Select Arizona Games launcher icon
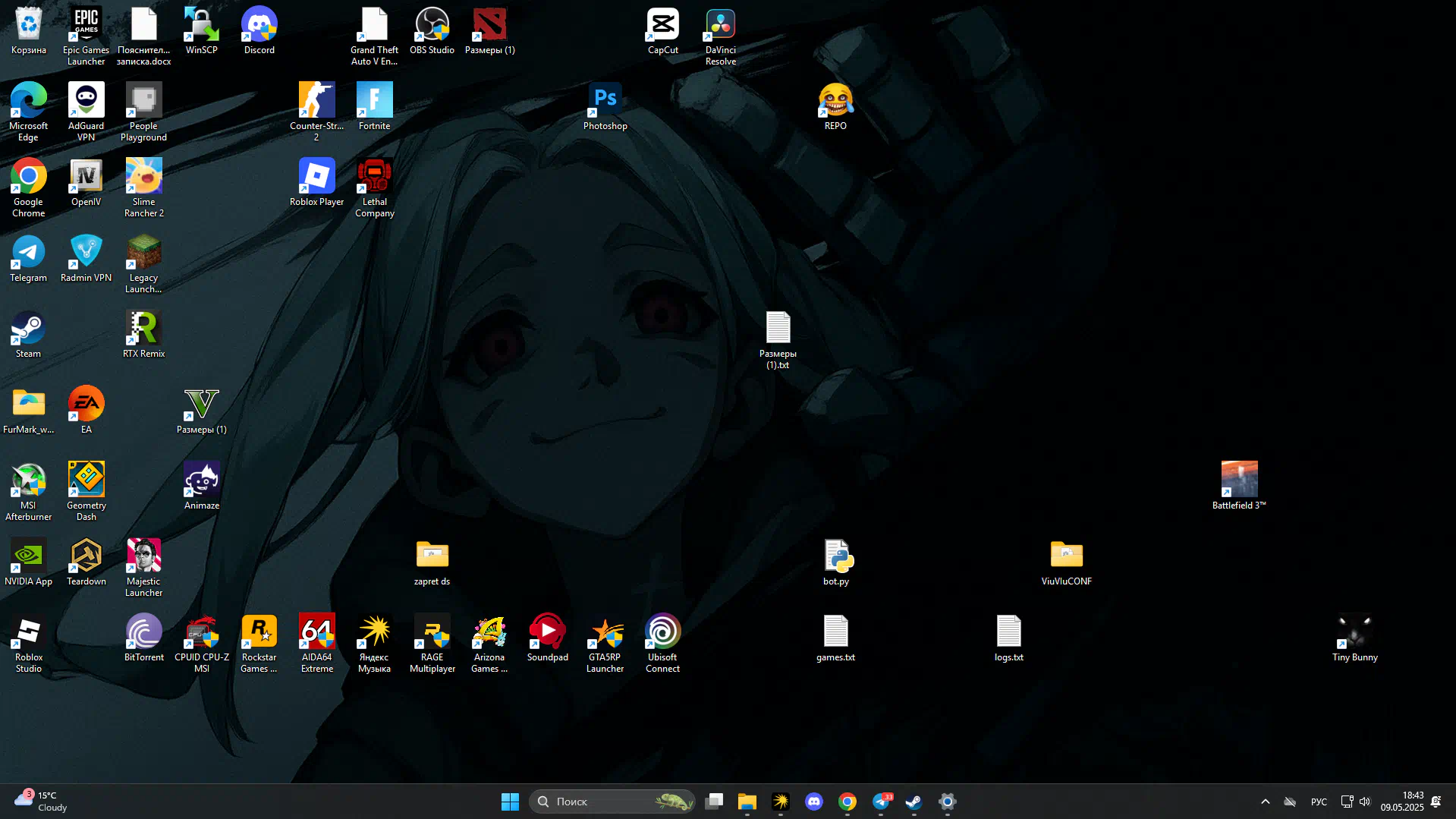Screen dimensions: 1456x819 (x=490, y=644)
